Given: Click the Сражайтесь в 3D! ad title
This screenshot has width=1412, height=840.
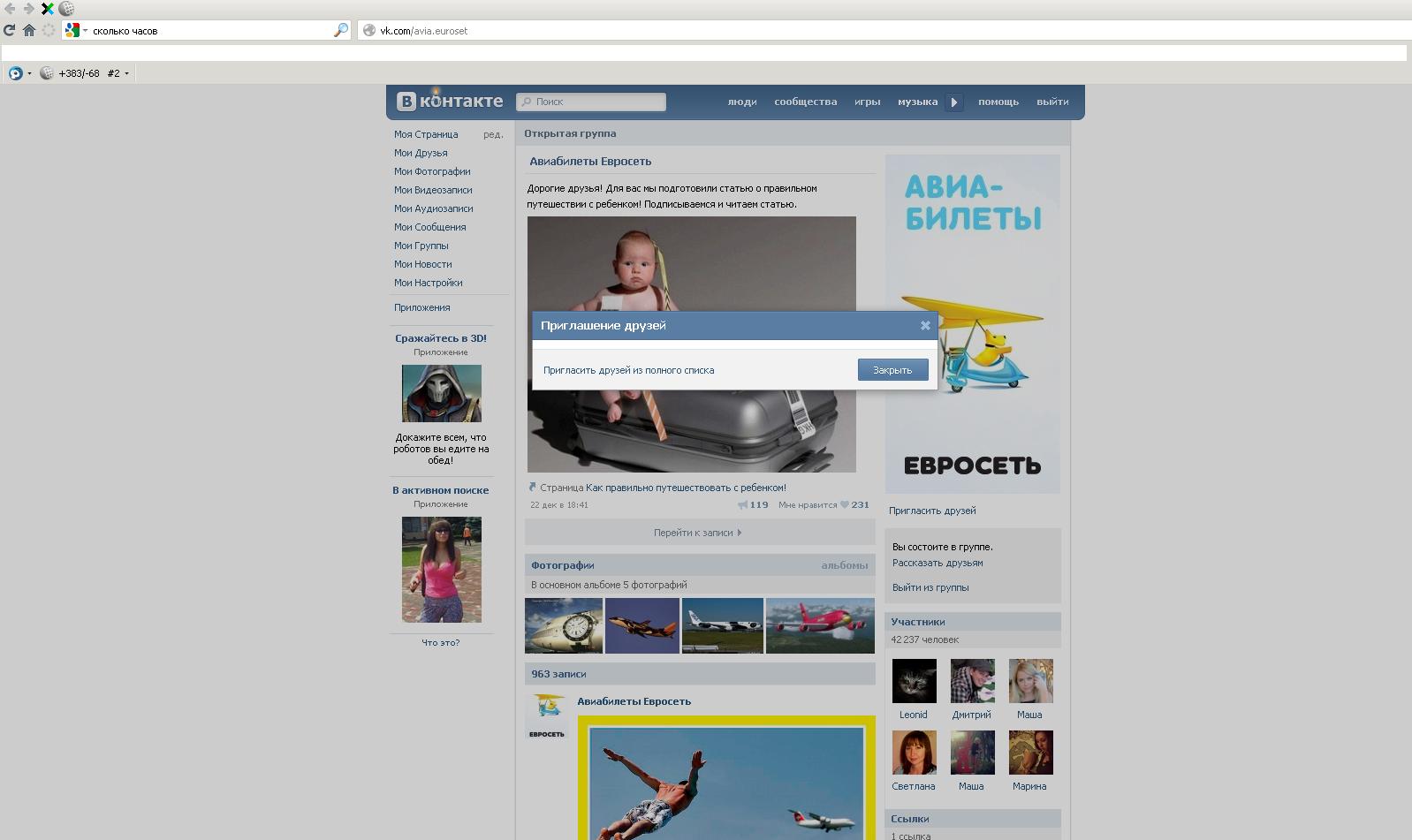Looking at the screenshot, I should click(x=441, y=338).
